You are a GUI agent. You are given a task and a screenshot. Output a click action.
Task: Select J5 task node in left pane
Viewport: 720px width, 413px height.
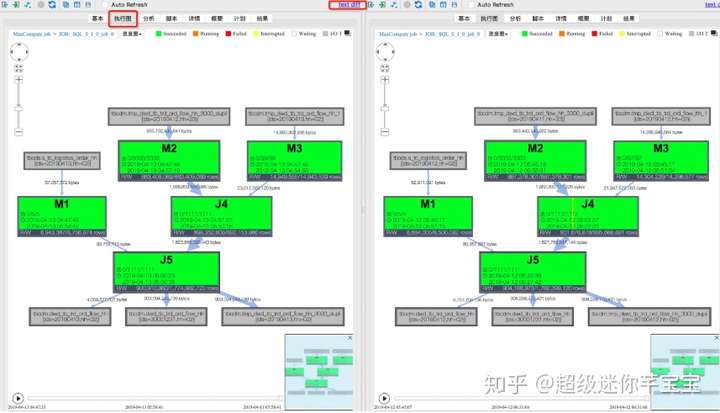pos(166,272)
